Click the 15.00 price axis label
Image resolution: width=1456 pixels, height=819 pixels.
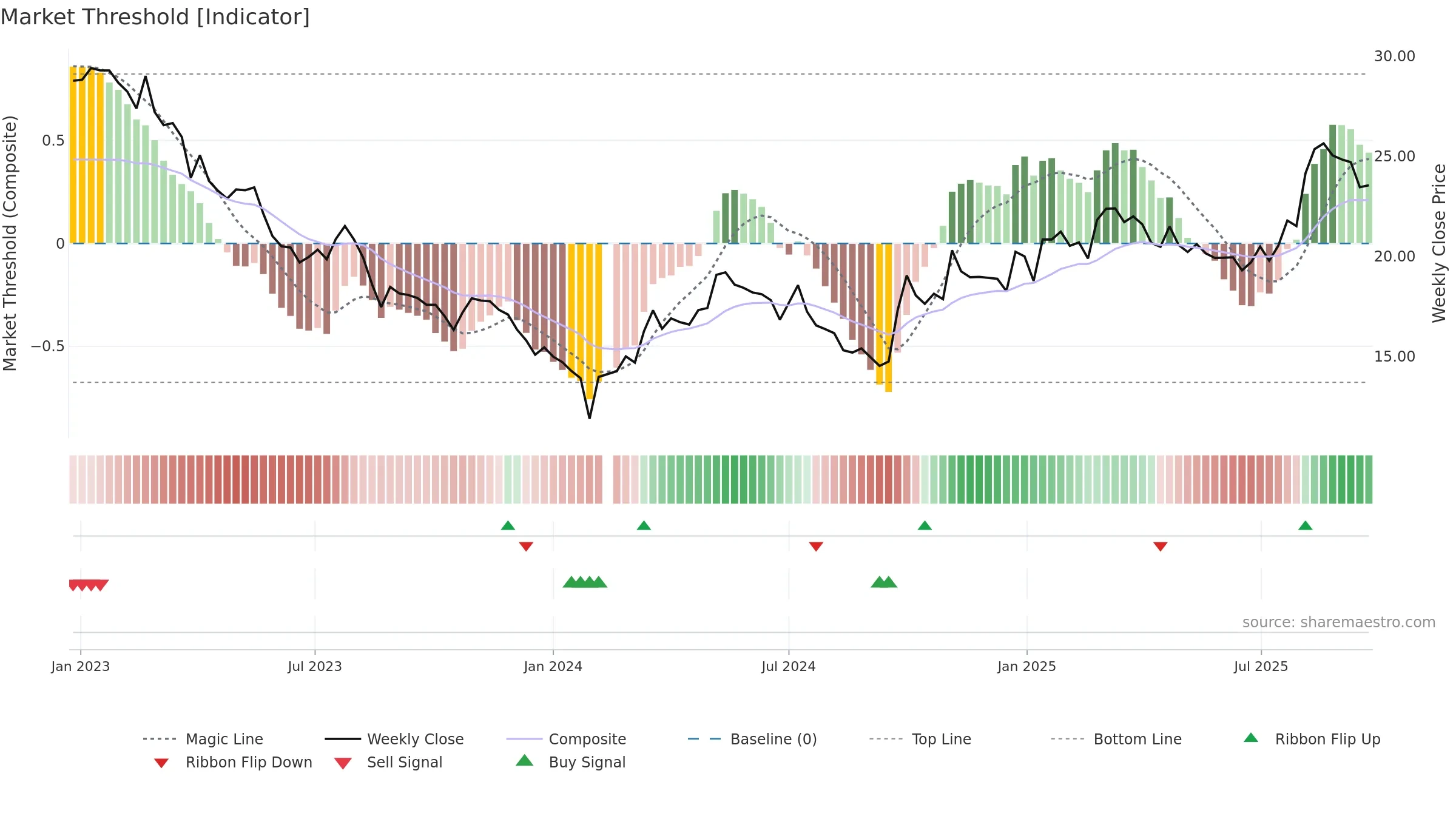[x=1395, y=357]
